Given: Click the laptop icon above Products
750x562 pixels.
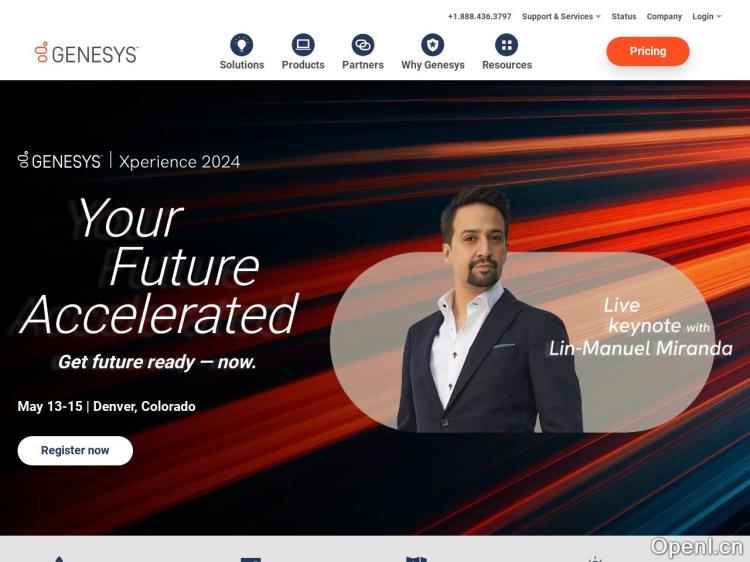Looking at the screenshot, I should (x=303, y=45).
